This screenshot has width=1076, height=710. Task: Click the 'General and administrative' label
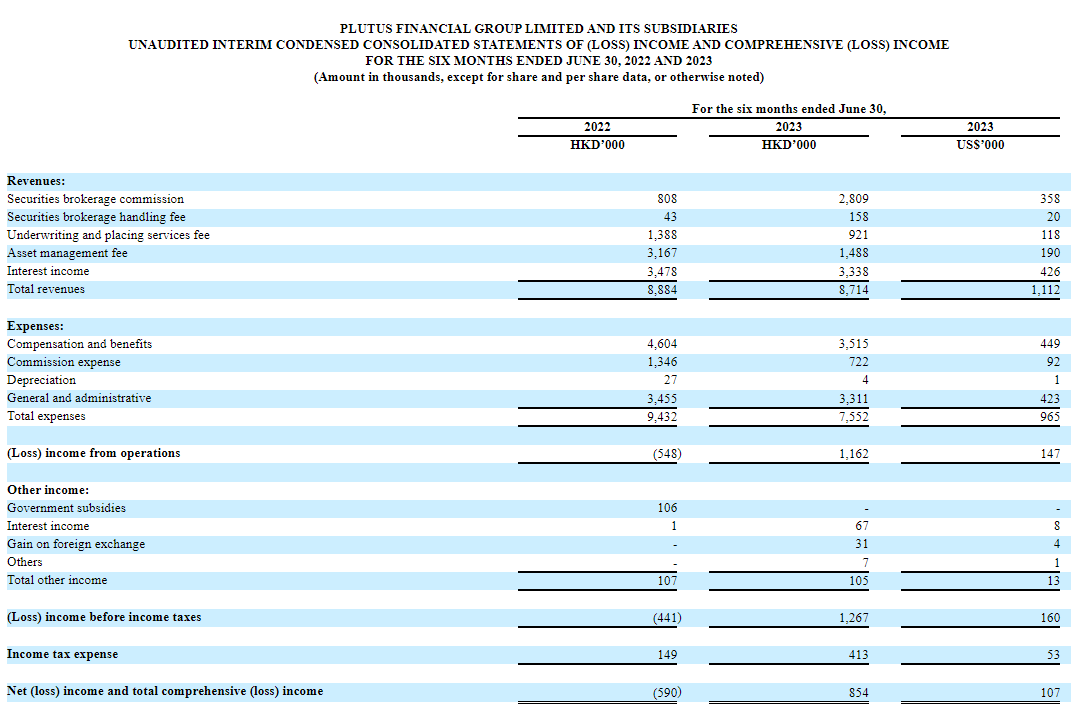tap(79, 398)
